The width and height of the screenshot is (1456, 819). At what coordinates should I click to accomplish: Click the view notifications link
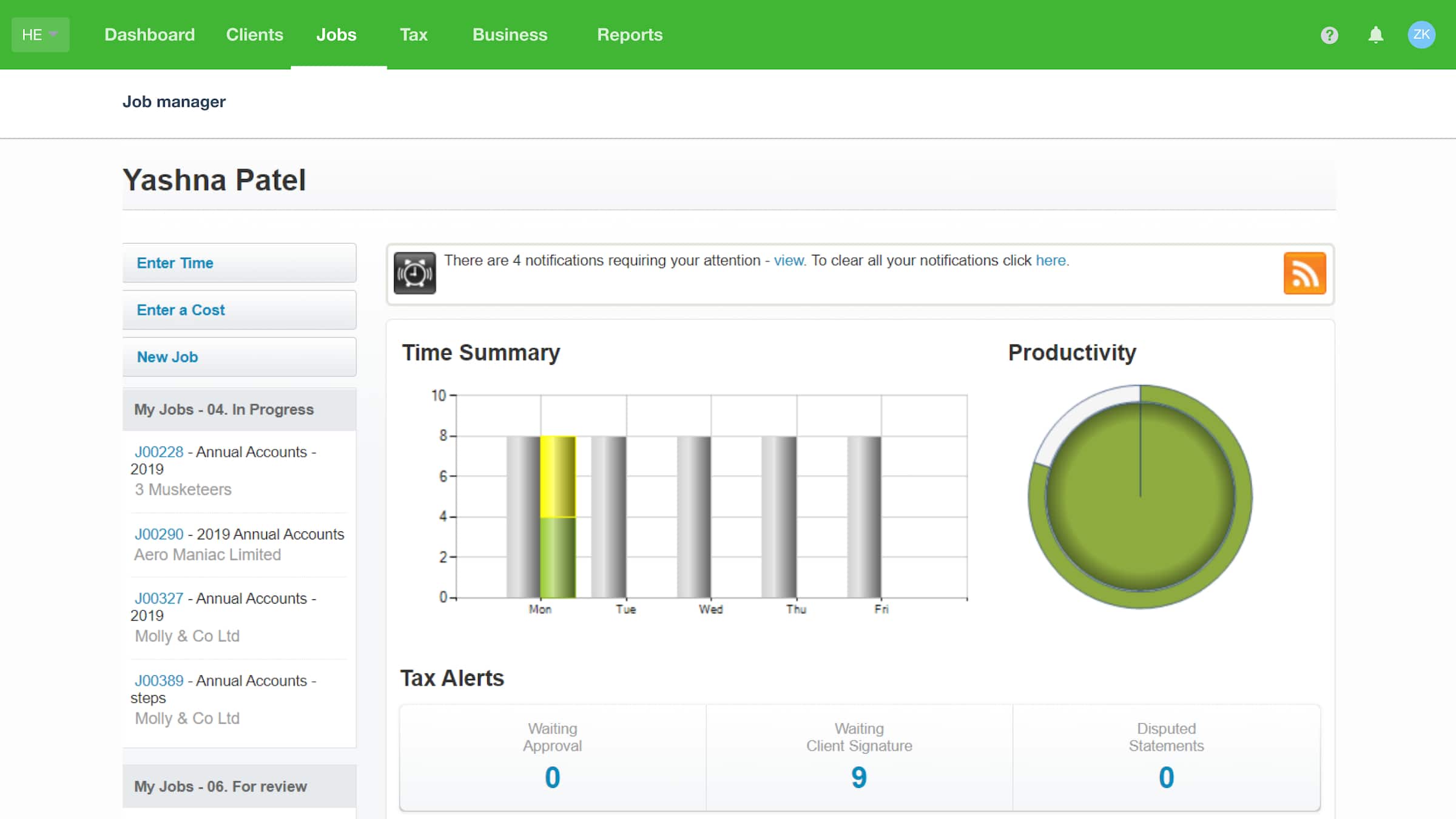pos(789,260)
